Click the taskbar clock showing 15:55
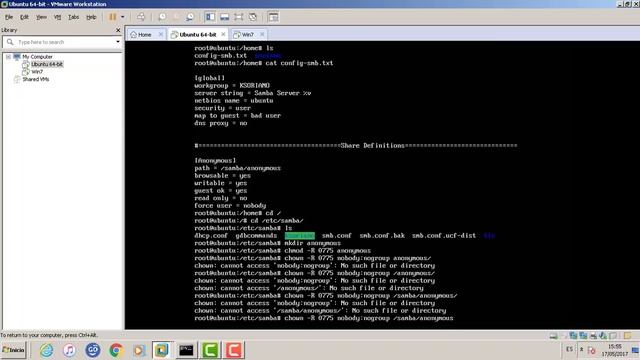The height and width of the screenshot is (360, 640). point(614,350)
